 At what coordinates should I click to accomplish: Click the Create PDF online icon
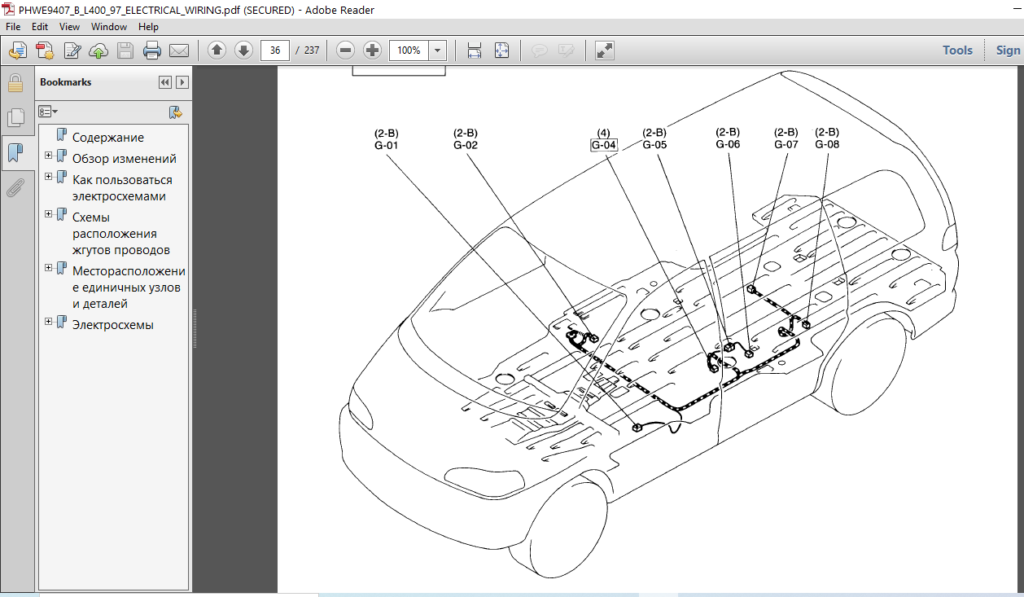point(18,50)
